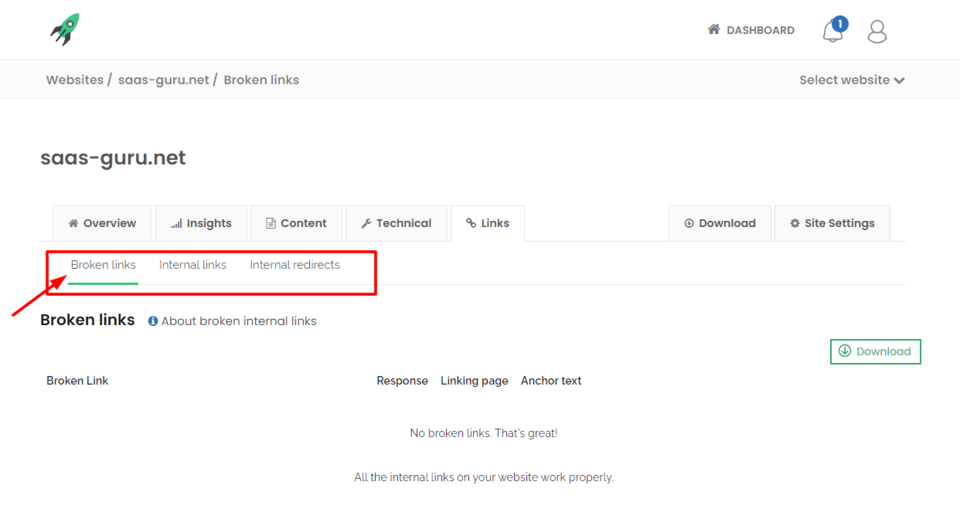Open the Content tab
Image resolution: width=960 pixels, height=512 pixels.
[x=296, y=223]
